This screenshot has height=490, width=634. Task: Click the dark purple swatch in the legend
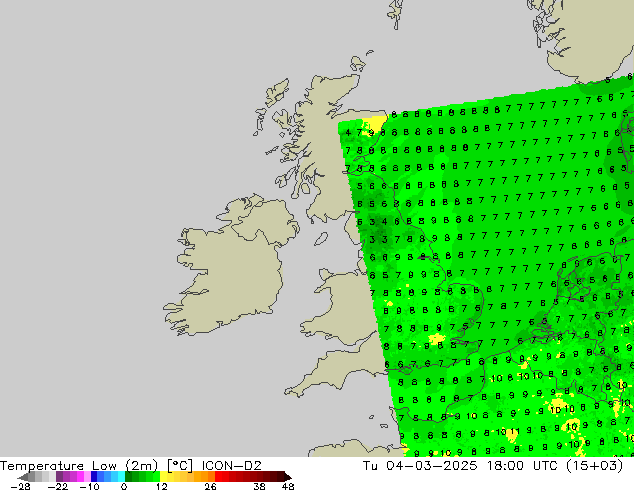(59, 477)
